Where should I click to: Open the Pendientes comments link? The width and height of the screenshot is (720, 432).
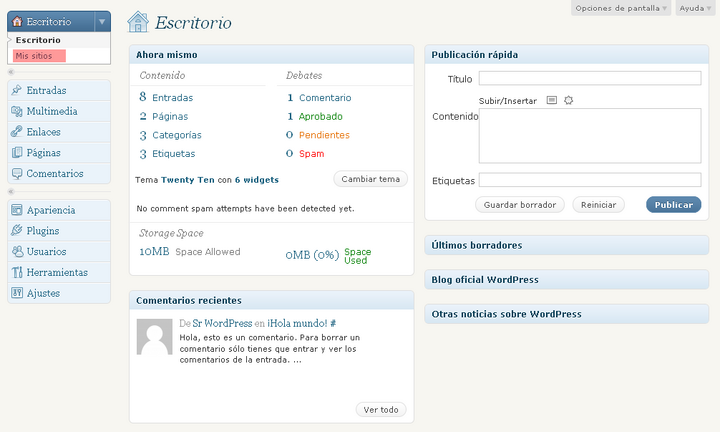324,135
